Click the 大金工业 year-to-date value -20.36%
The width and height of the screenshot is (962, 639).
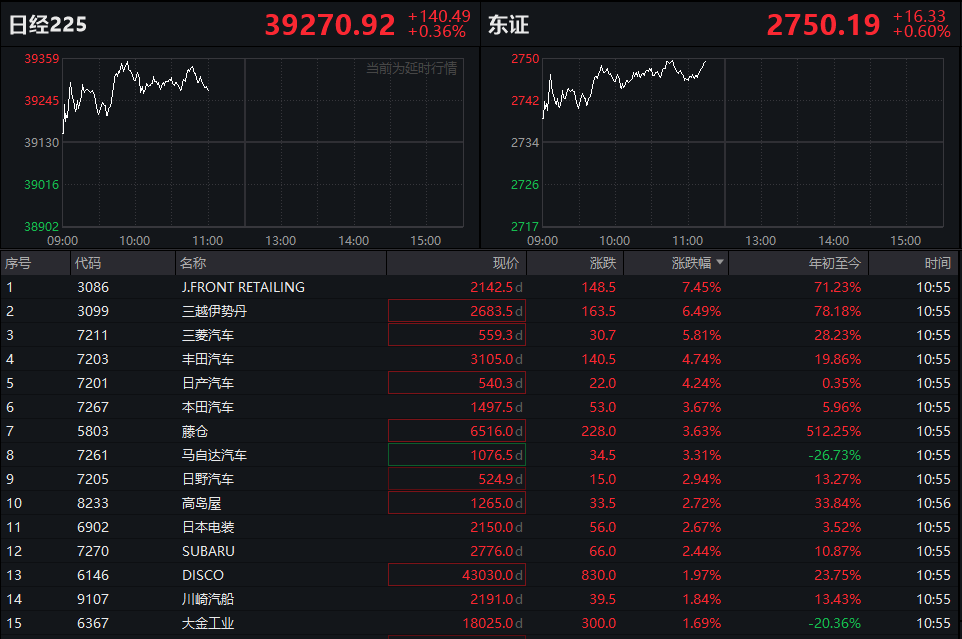point(833,624)
